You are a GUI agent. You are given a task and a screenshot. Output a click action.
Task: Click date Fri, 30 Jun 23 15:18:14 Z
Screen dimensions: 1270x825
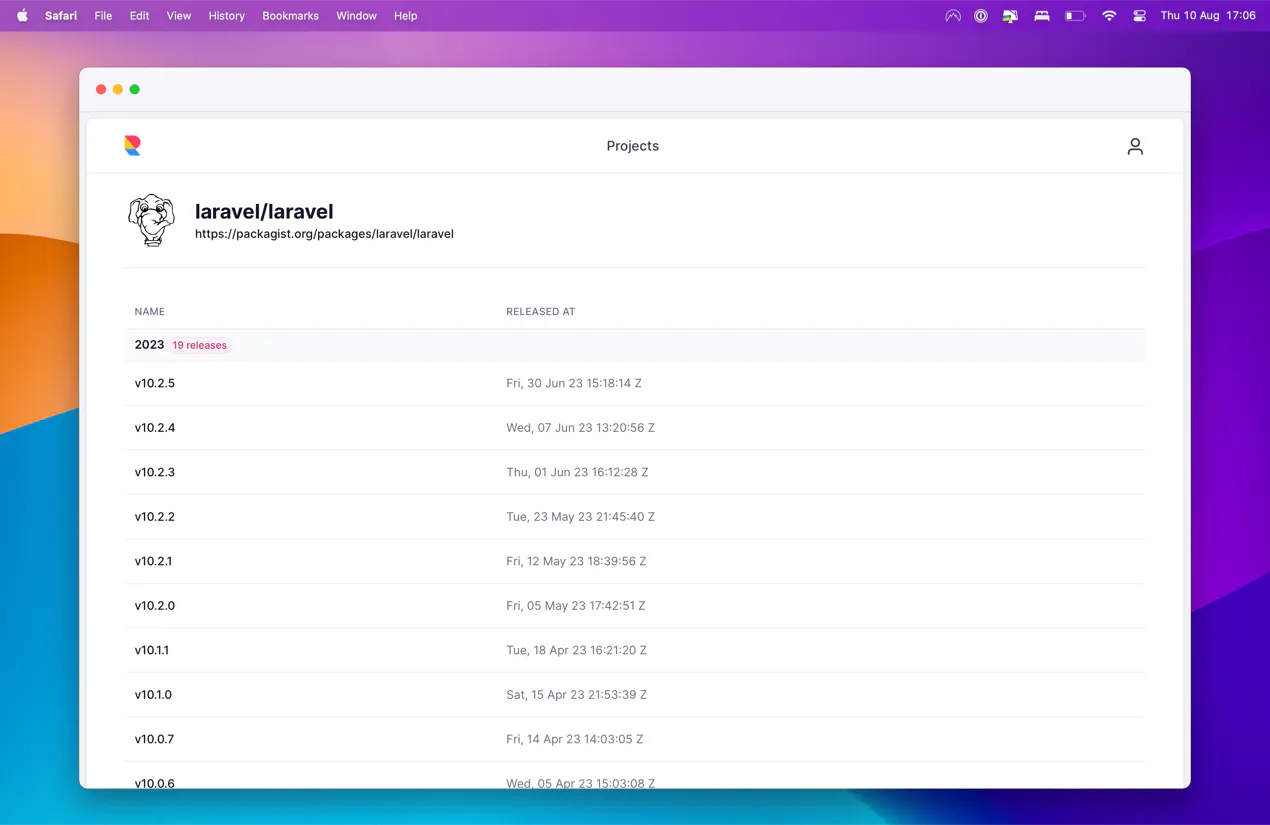tap(574, 383)
